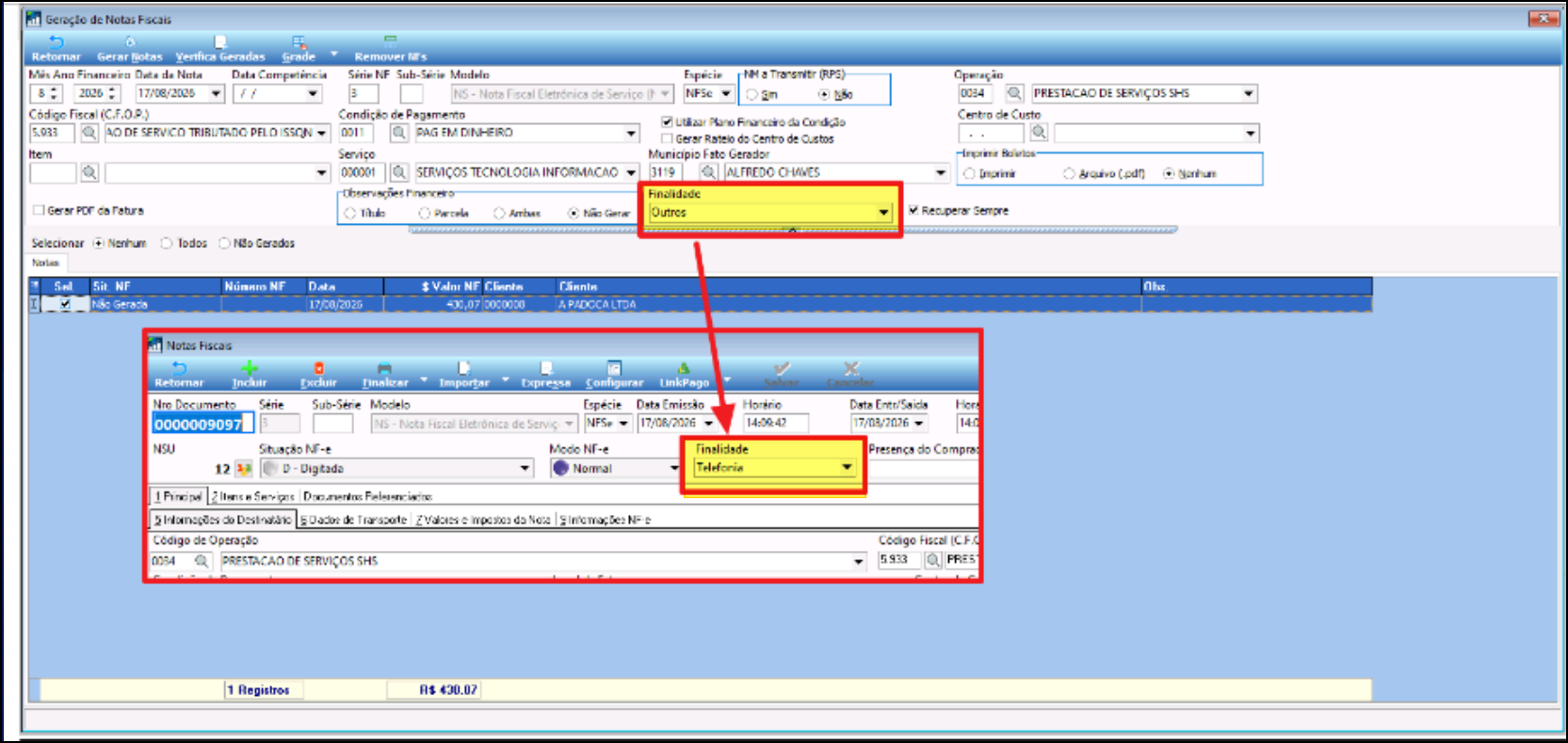The image size is (1568, 743).
Task: Click the search icon beside Código Fiscal 5.933
Action: click(89, 133)
